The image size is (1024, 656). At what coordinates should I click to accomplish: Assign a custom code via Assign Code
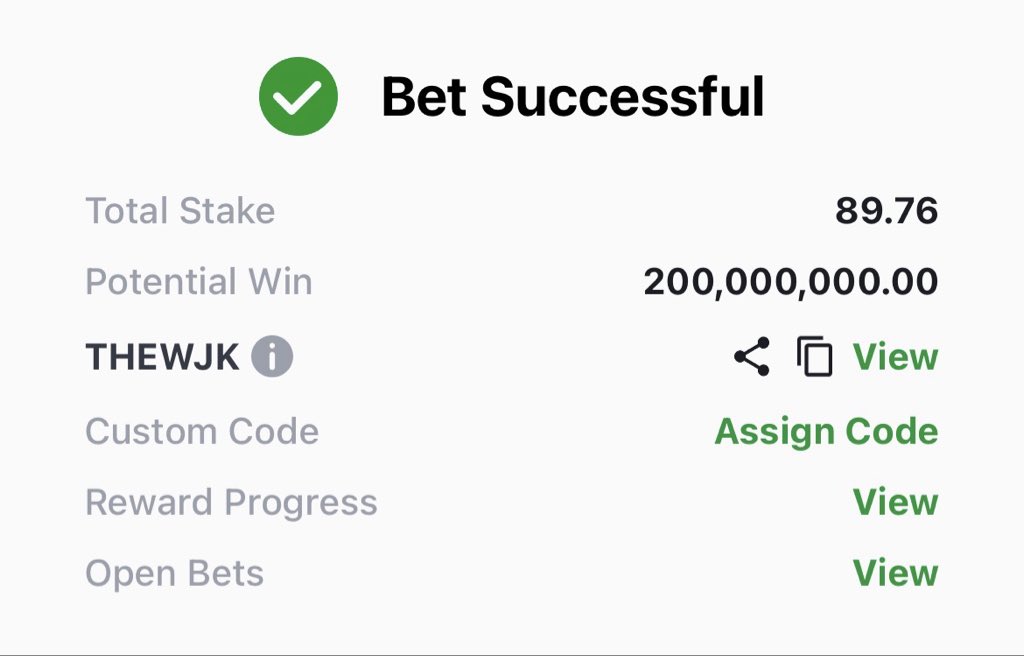point(826,432)
